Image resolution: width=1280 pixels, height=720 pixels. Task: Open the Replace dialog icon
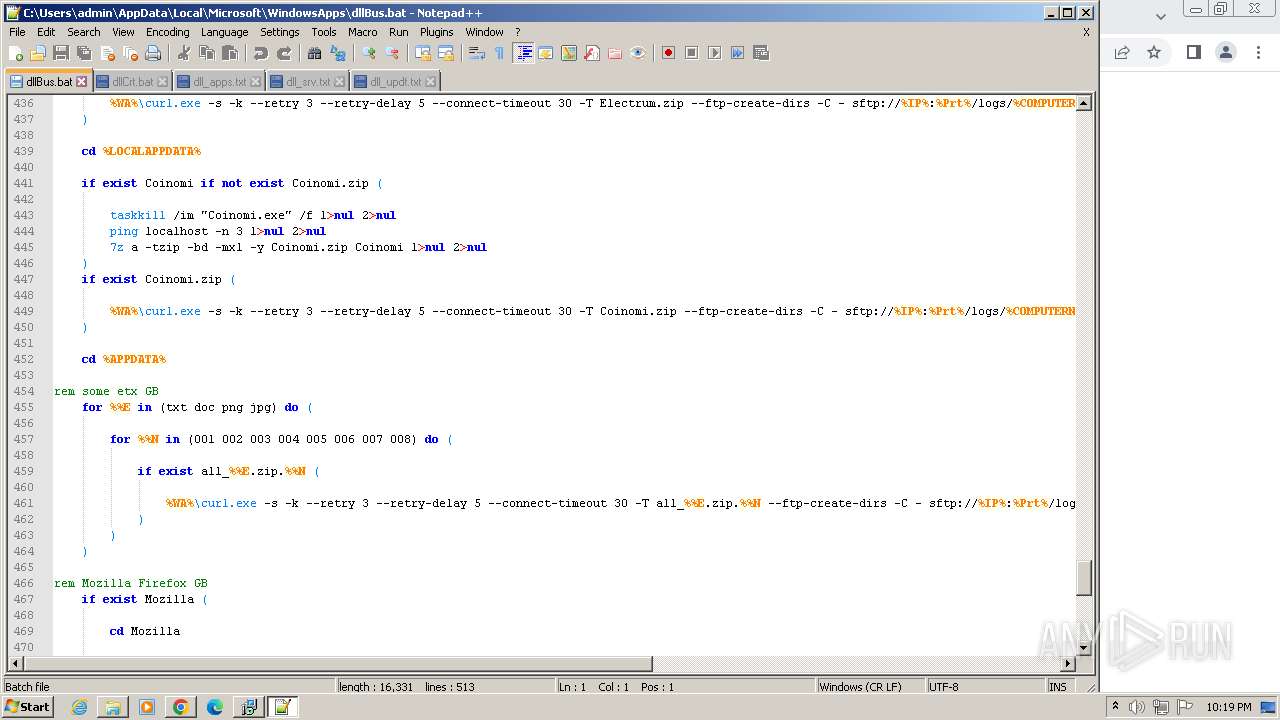pyautogui.click(x=338, y=53)
